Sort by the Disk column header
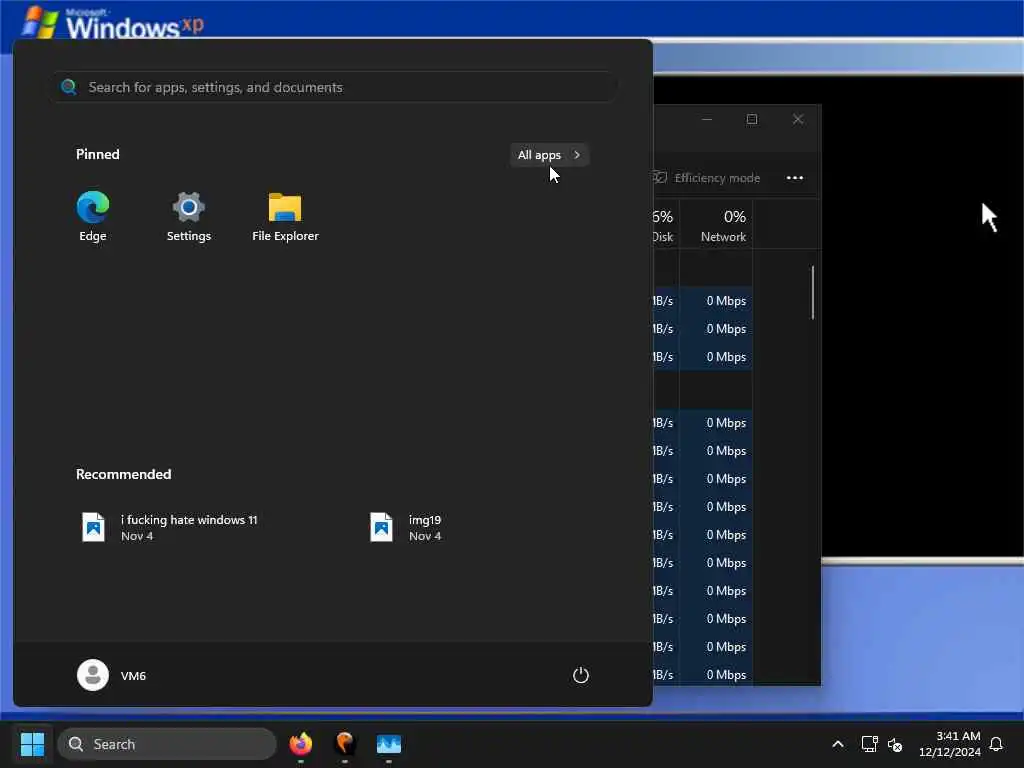 click(666, 225)
